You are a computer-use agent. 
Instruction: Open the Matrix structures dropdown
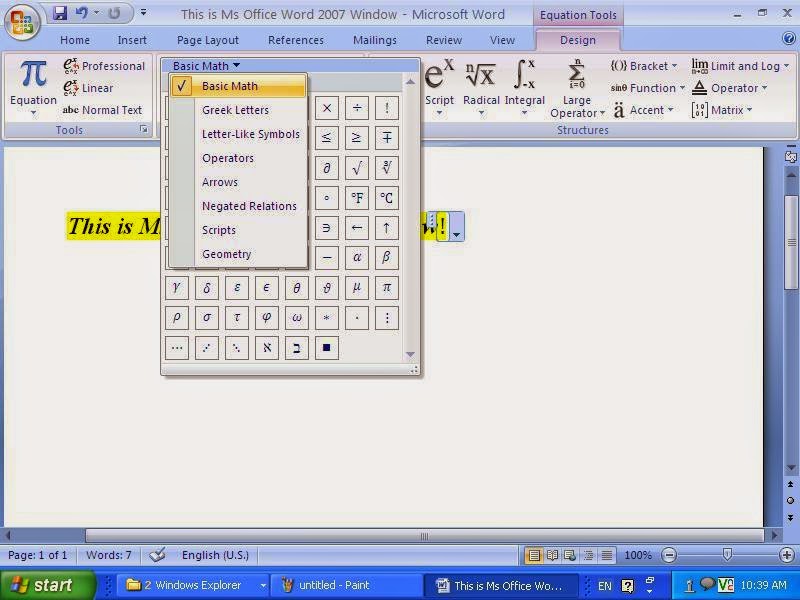(721, 110)
